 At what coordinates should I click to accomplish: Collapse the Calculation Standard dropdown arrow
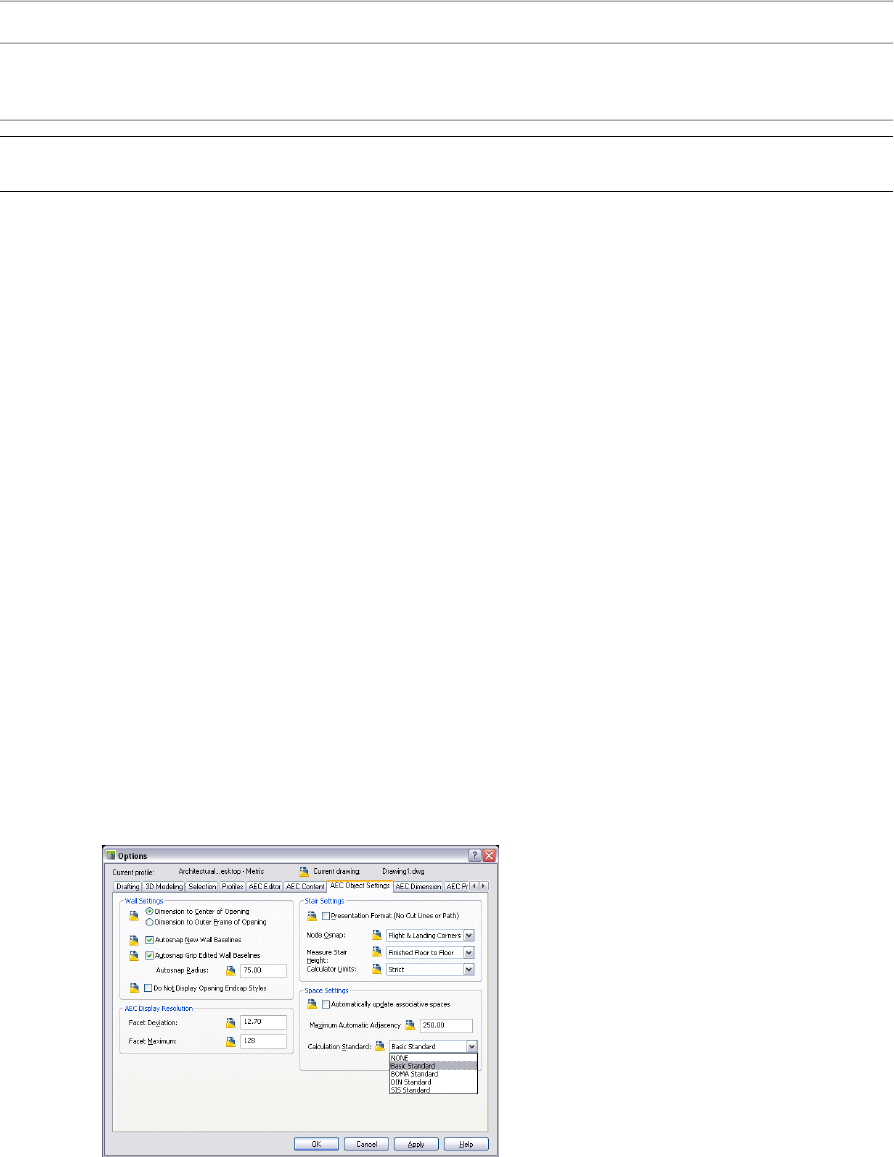click(x=471, y=1046)
